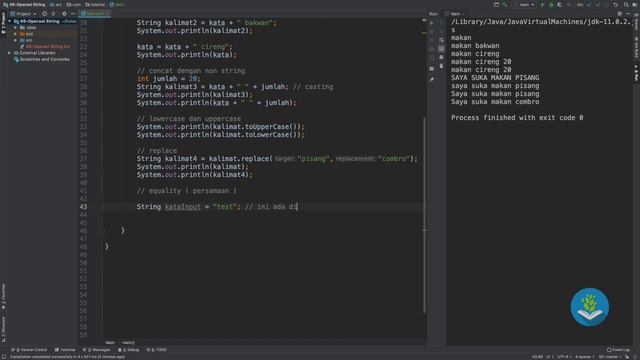640x360 pixels.
Task: Click main() breadcrumb below editor
Action: coord(129,342)
